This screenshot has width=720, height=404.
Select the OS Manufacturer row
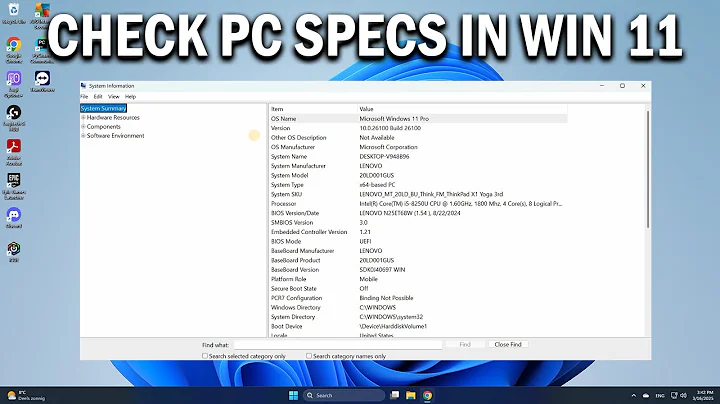tap(418, 147)
